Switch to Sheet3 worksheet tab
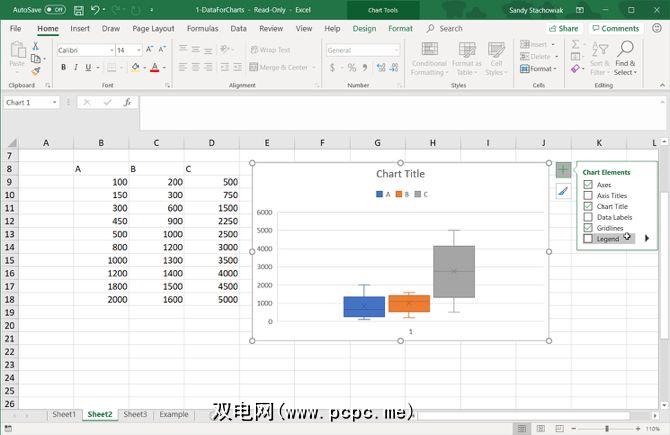The image size is (670, 435). [135, 414]
